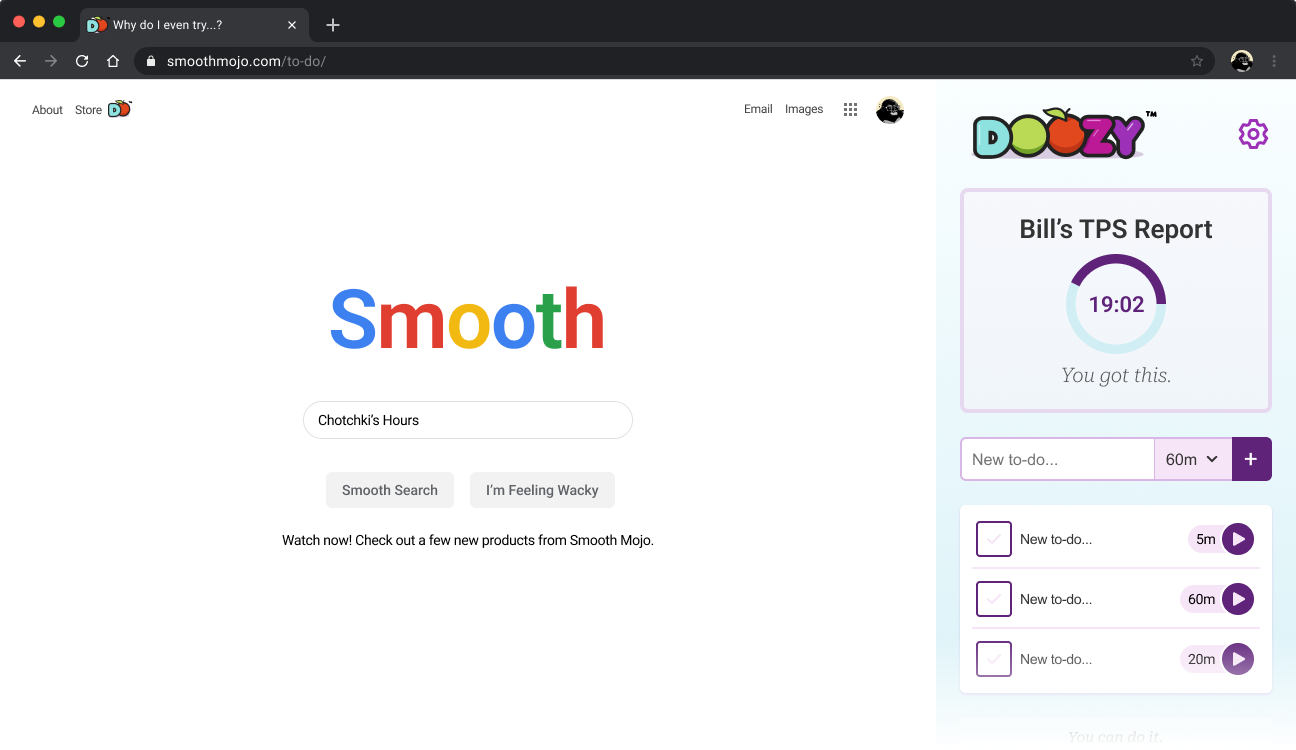Check off the 20m to-do item

[x=994, y=659]
